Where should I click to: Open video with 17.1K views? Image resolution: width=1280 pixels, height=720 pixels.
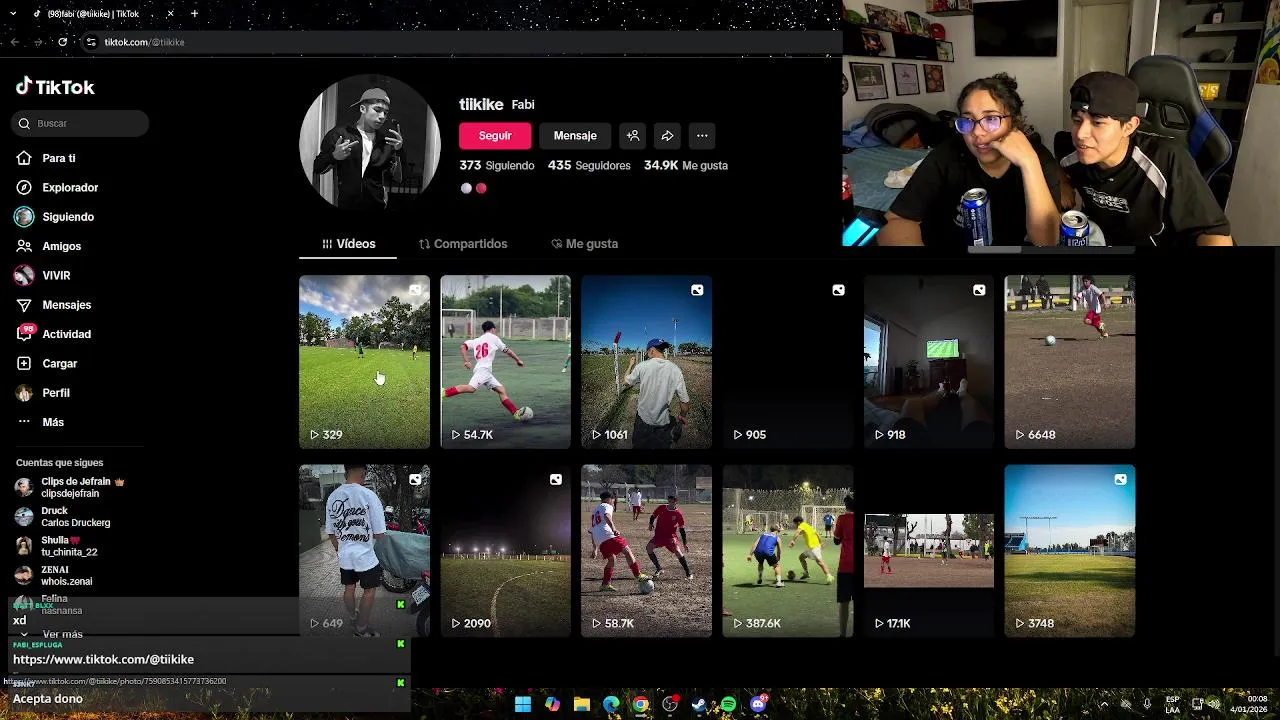coord(928,550)
